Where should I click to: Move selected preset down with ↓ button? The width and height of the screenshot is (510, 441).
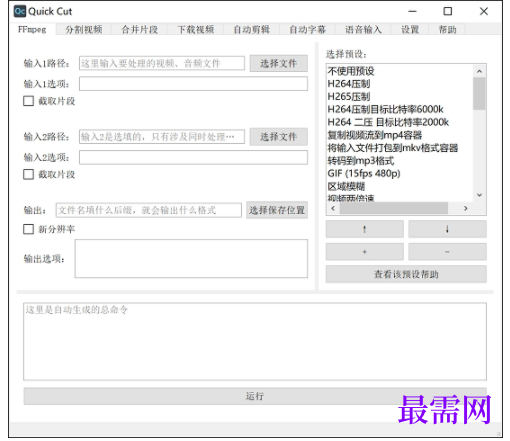(447, 229)
